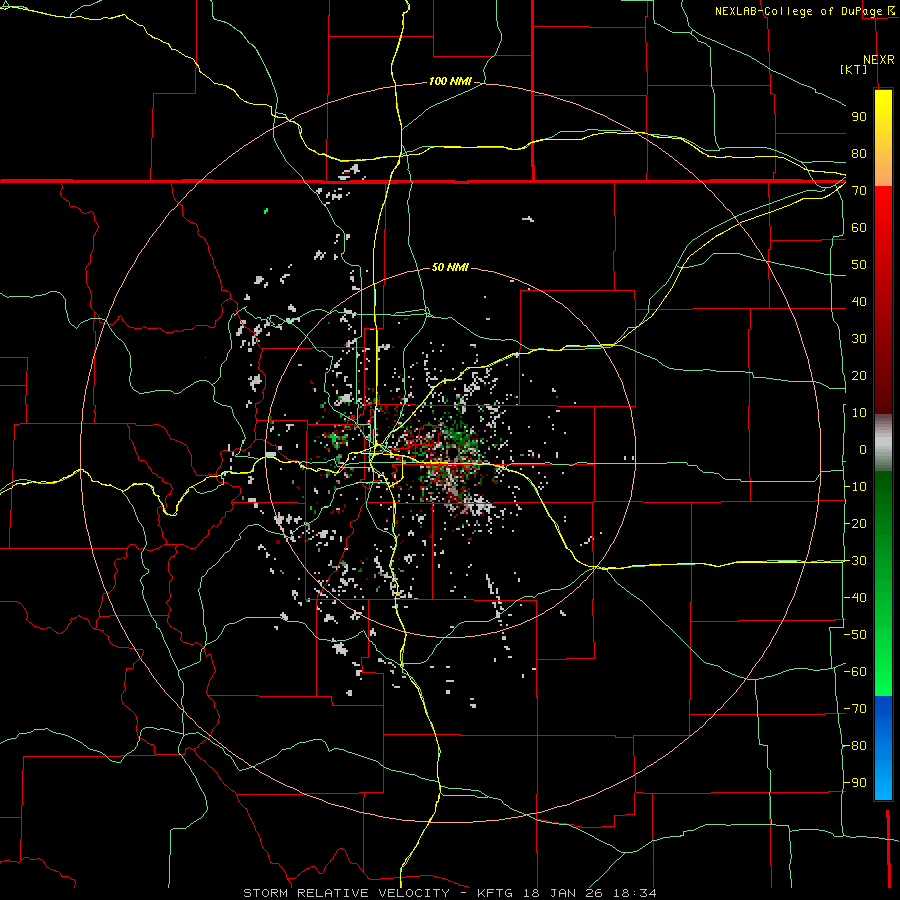This screenshot has height=900, width=900.
Task: Click the 50 label beside the red scale
Action: [859, 265]
